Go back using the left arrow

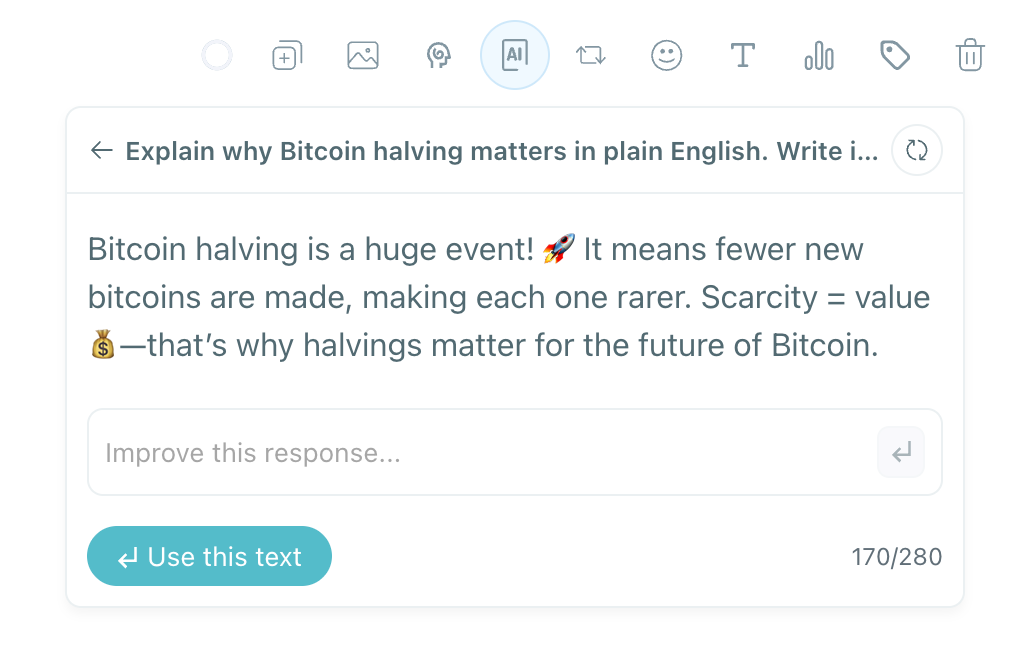coord(100,150)
